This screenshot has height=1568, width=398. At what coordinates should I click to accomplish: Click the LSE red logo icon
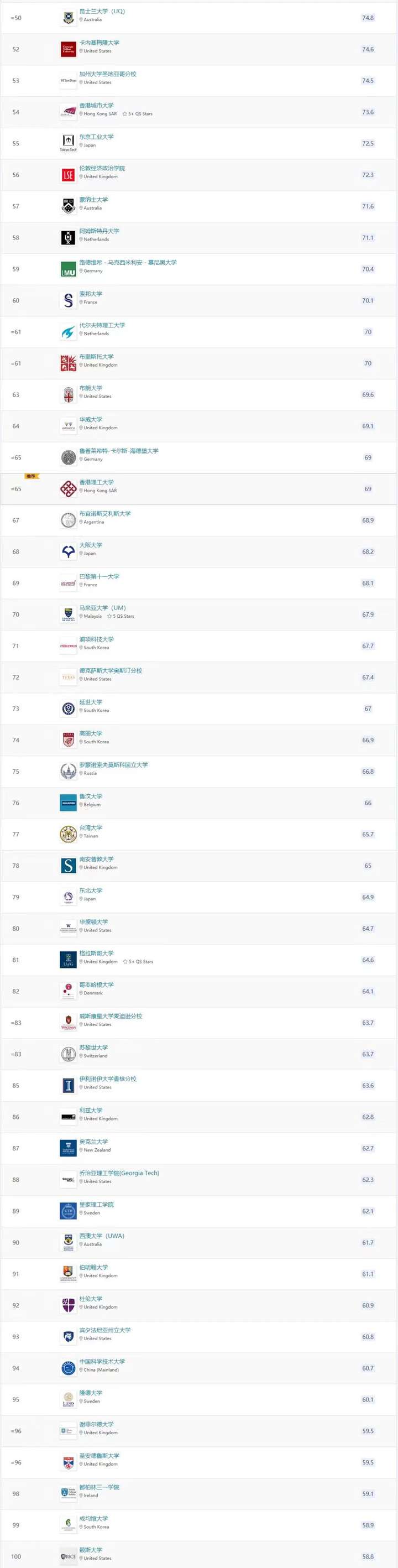click(68, 175)
